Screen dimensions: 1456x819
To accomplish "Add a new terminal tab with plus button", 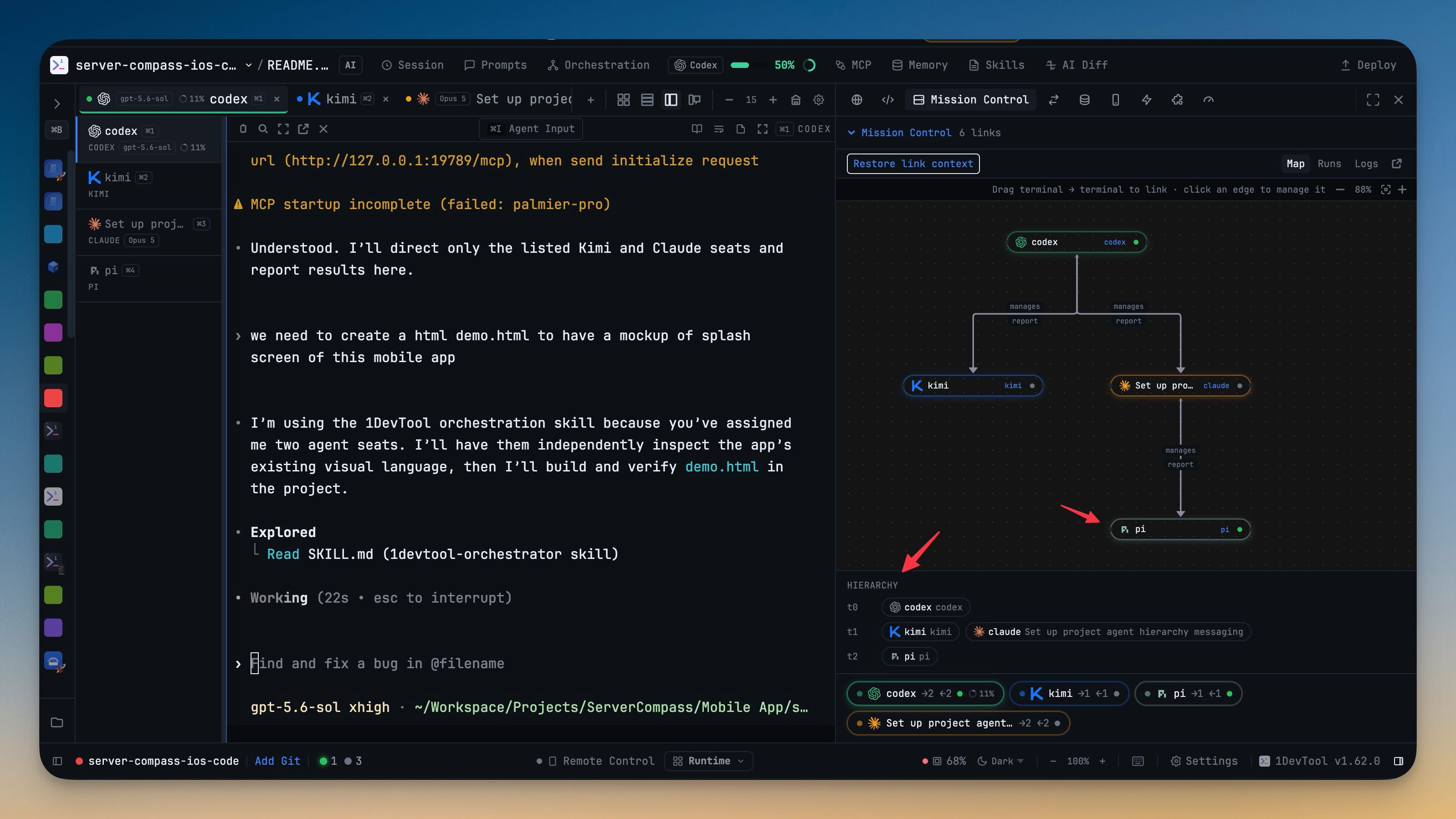I will (591, 100).
